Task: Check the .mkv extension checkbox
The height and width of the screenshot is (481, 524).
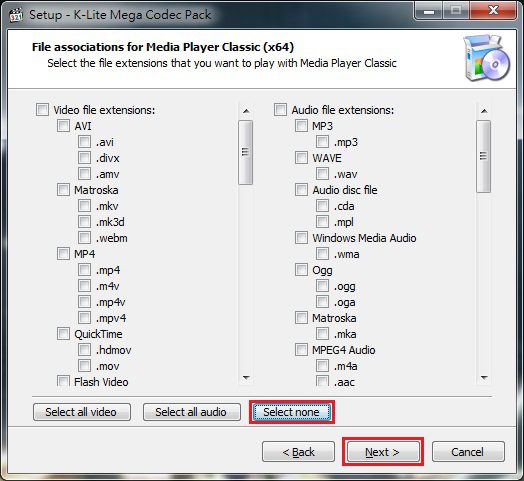Action: pyautogui.click(x=84, y=206)
